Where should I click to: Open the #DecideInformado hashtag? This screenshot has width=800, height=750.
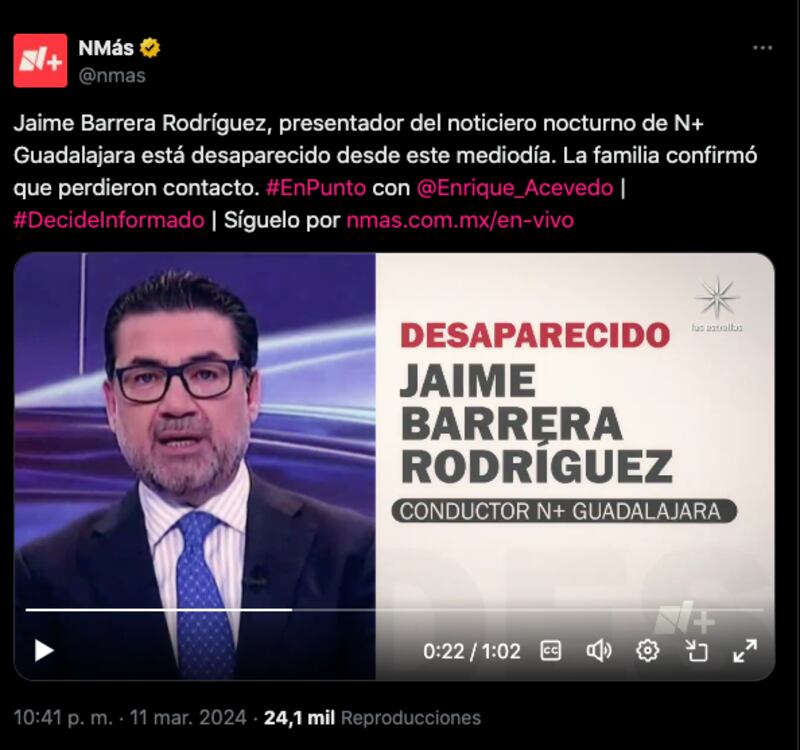click(109, 220)
